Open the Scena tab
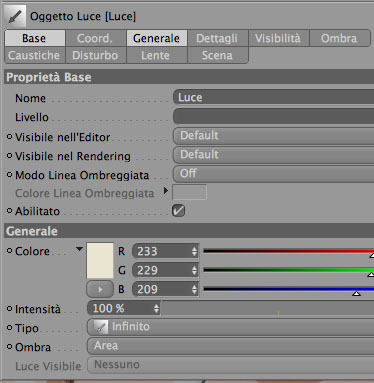 tap(218, 55)
